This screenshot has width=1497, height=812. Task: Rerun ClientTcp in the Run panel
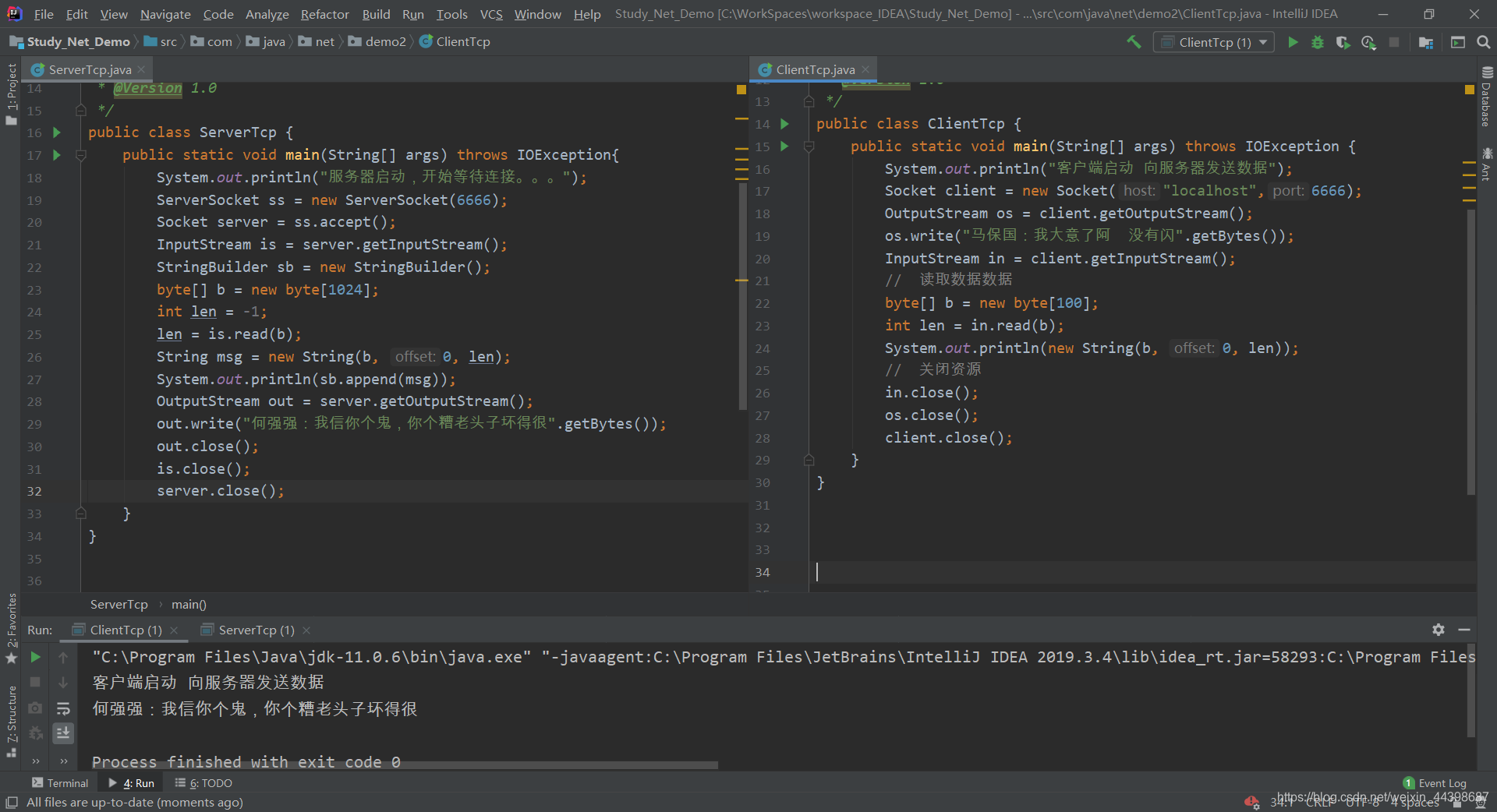[x=35, y=657]
